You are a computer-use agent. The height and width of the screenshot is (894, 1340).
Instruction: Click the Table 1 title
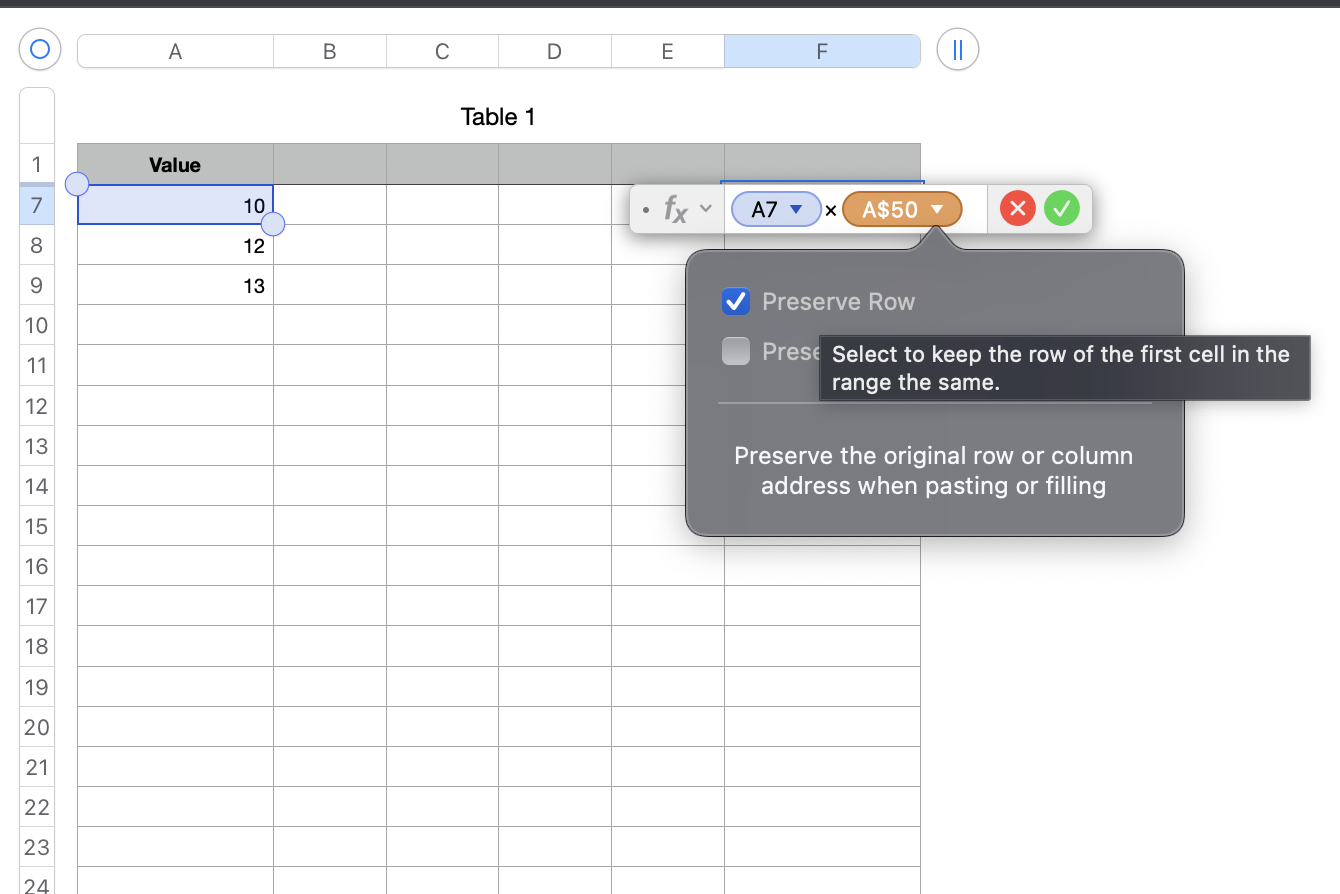pos(497,116)
